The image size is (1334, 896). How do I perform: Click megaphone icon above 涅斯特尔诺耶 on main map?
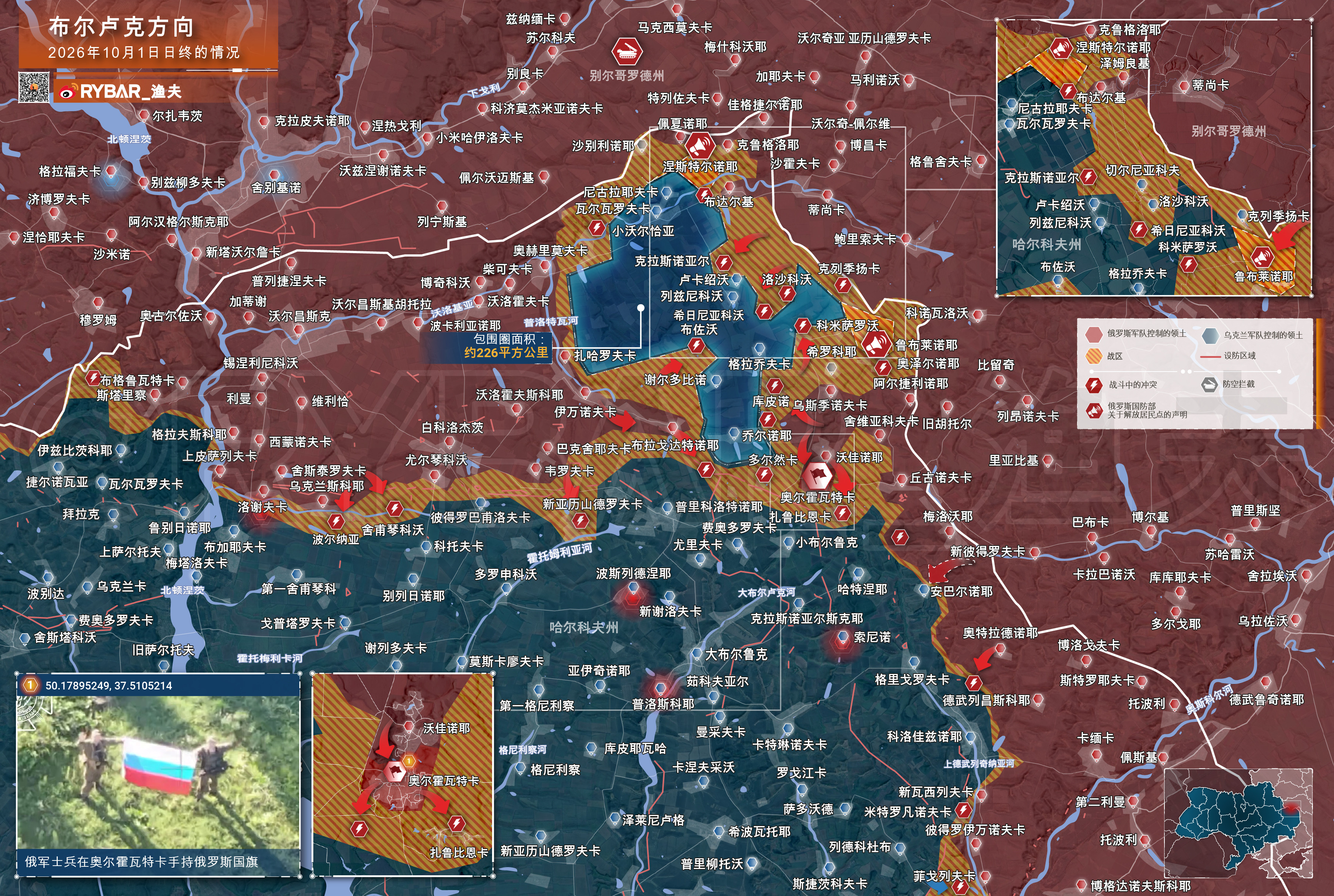click(x=699, y=145)
